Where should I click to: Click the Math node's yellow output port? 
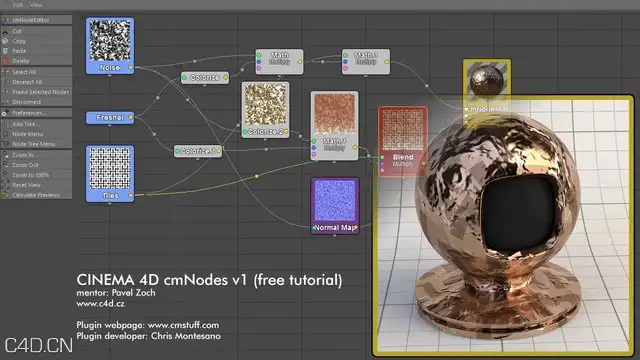click(300, 62)
